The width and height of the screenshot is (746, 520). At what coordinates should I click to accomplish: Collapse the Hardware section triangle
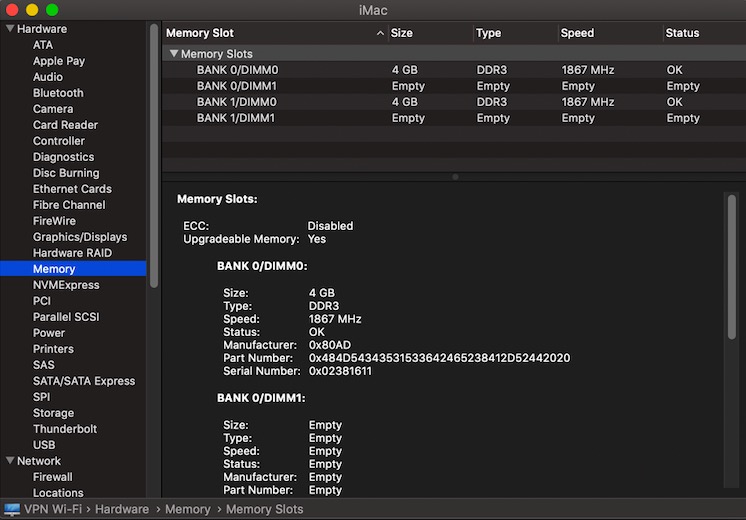tap(10, 29)
